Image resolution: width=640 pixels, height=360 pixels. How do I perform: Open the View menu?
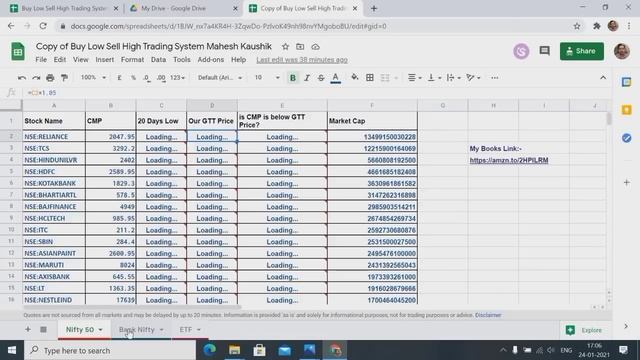click(x=80, y=60)
